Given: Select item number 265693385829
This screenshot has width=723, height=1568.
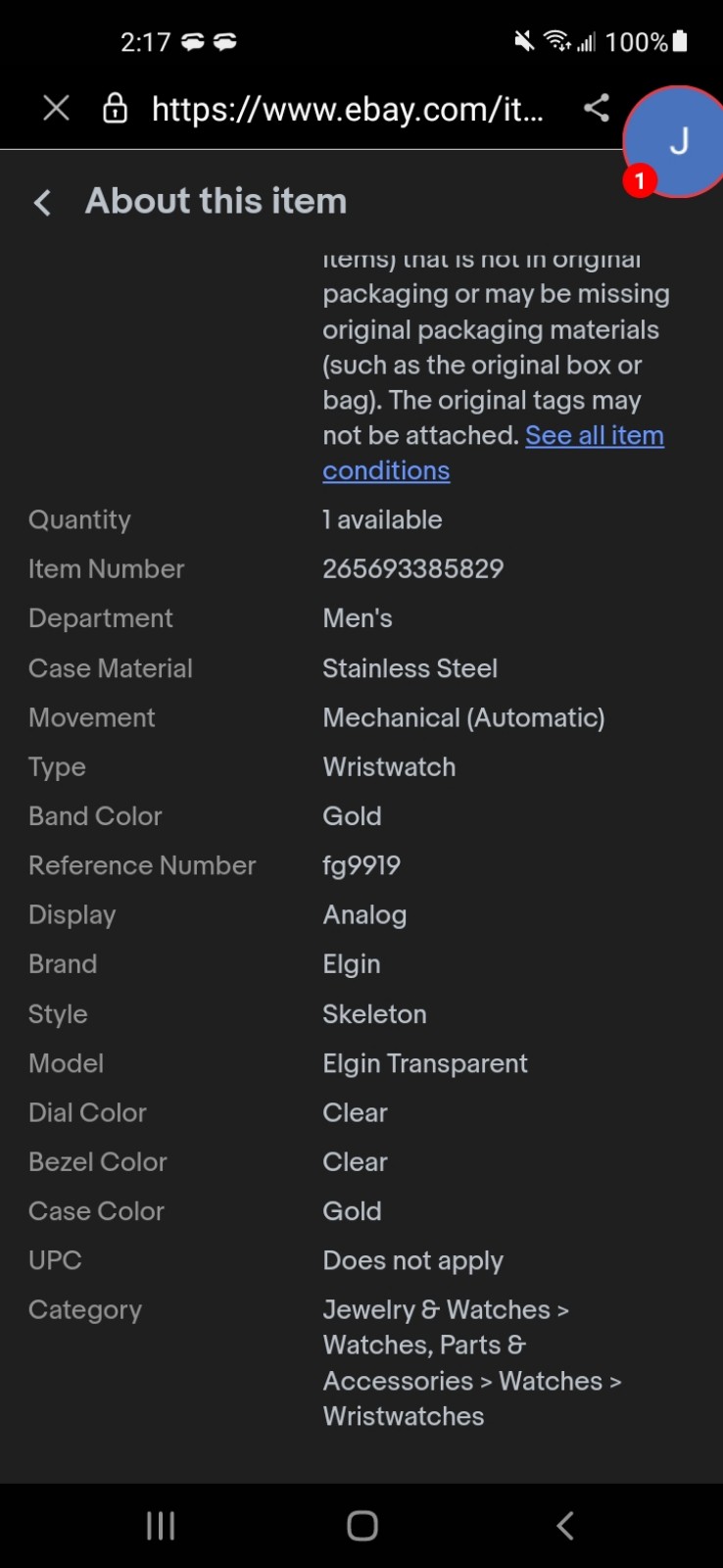Looking at the screenshot, I should pos(413,569).
